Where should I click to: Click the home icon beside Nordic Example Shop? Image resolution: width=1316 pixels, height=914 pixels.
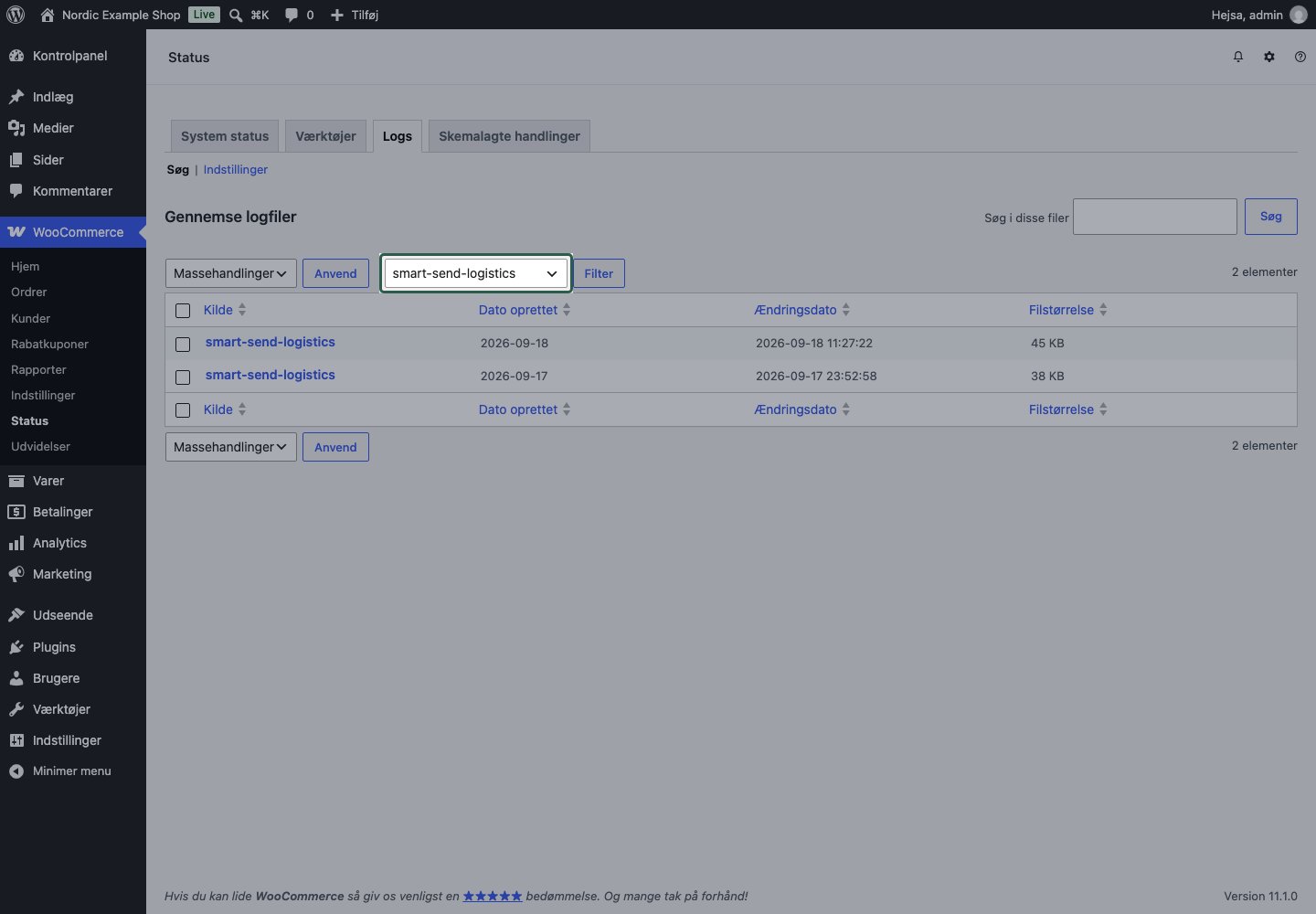[x=48, y=15]
